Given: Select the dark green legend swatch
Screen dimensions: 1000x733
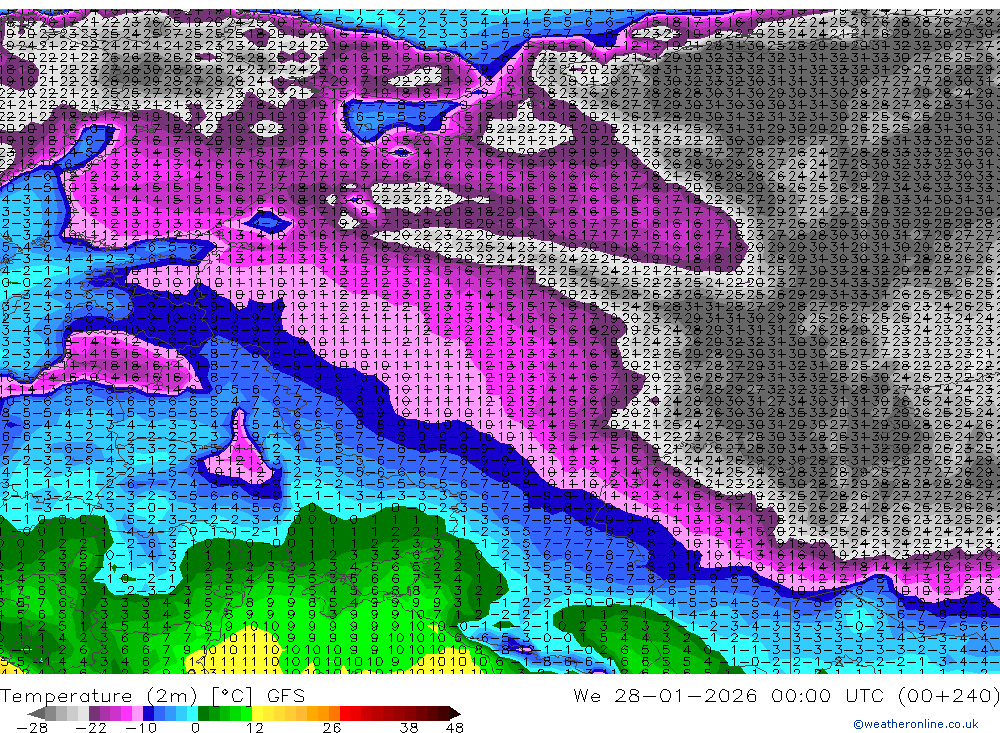Looking at the screenshot, I should pyautogui.click(x=203, y=713).
